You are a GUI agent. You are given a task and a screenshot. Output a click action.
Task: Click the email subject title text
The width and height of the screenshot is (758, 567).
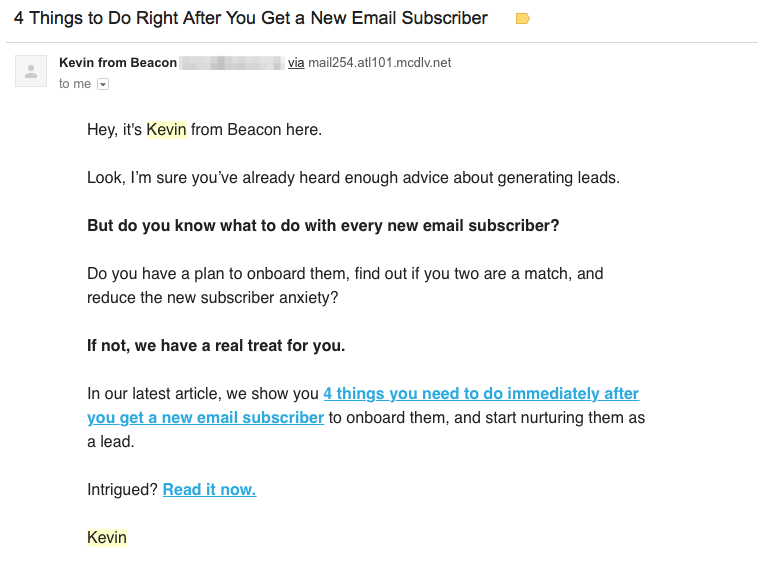250,18
